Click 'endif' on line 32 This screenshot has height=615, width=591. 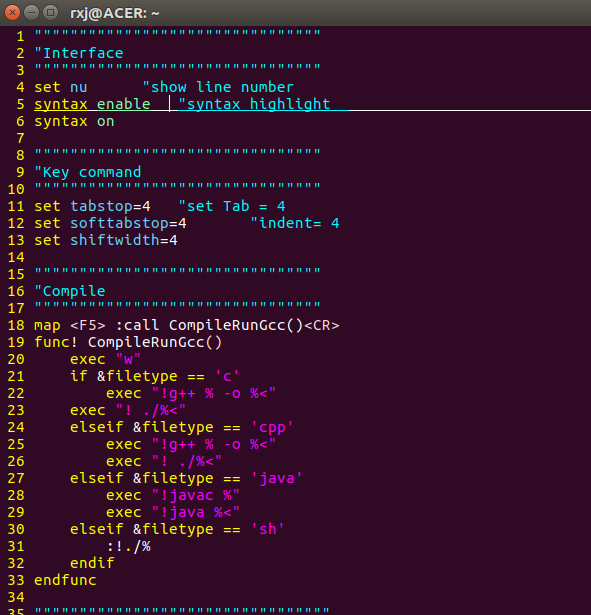tap(92, 563)
